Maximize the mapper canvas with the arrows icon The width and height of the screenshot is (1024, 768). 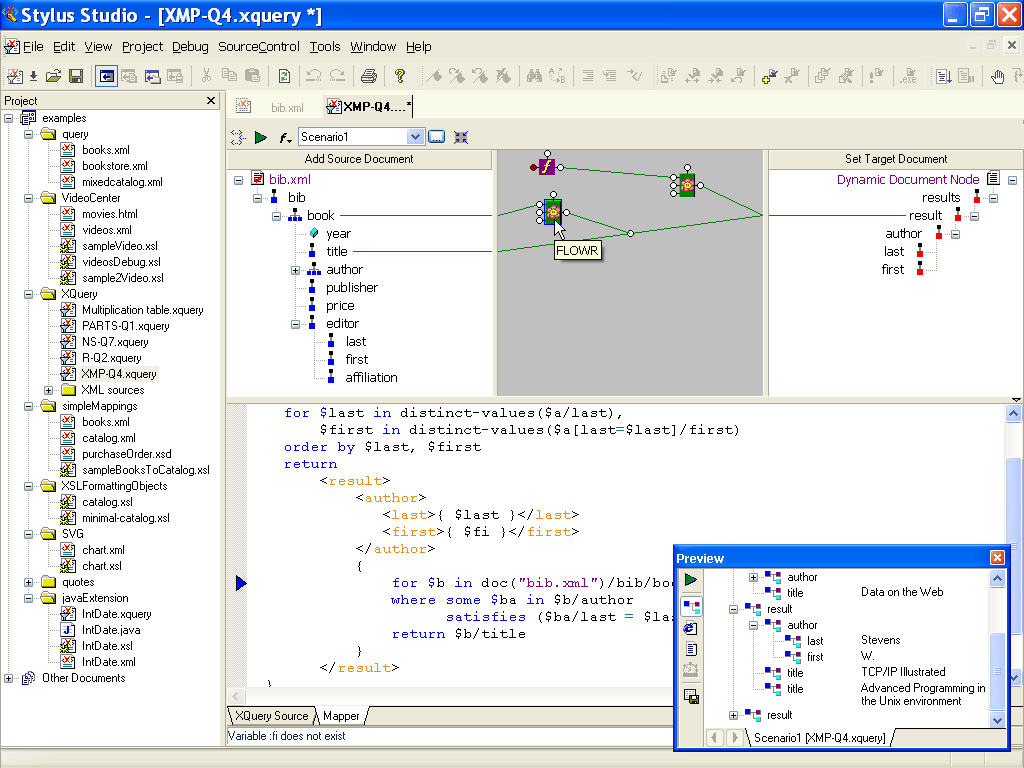pyautogui.click(x=461, y=136)
